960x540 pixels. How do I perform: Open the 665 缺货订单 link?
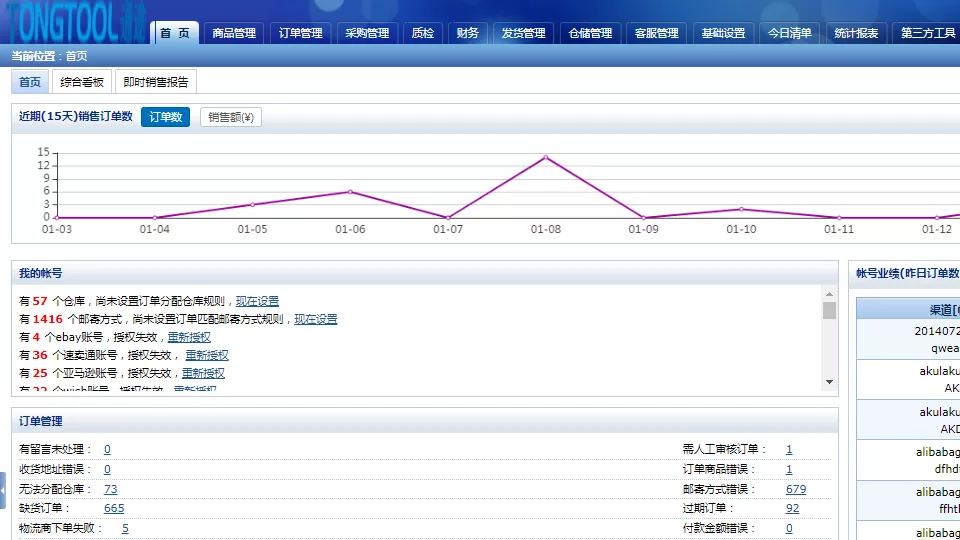click(114, 509)
